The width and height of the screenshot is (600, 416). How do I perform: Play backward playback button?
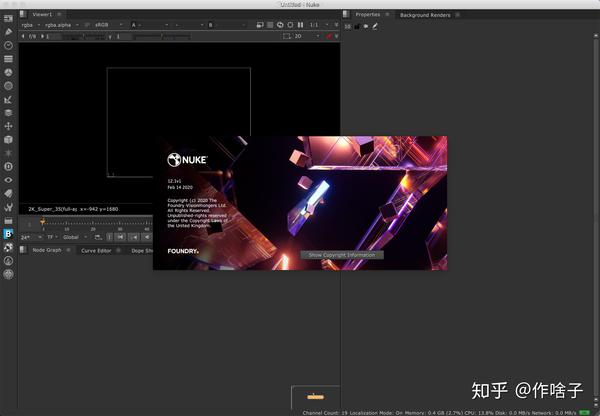147,237
